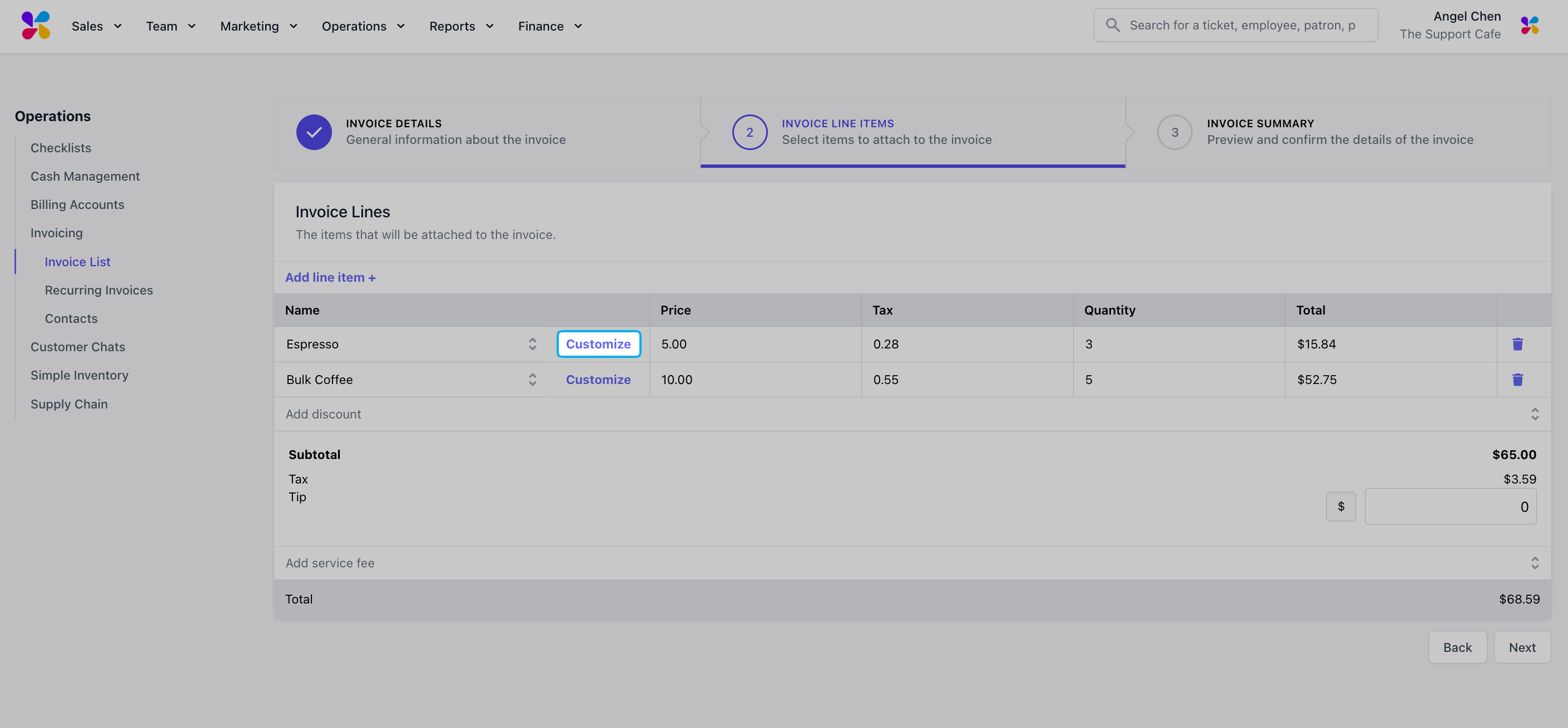Click the step 2 circle icon
The image size is (1568, 728).
click(750, 132)
